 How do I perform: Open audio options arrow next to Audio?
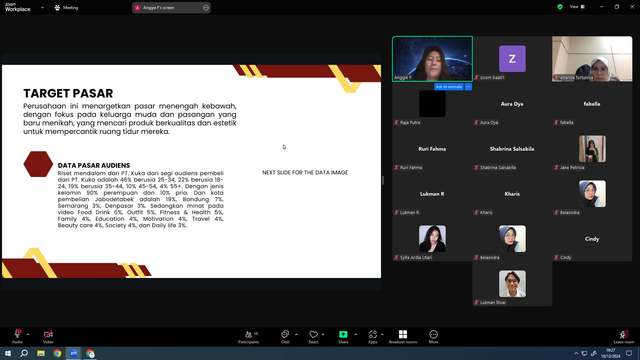click(28, 334)
